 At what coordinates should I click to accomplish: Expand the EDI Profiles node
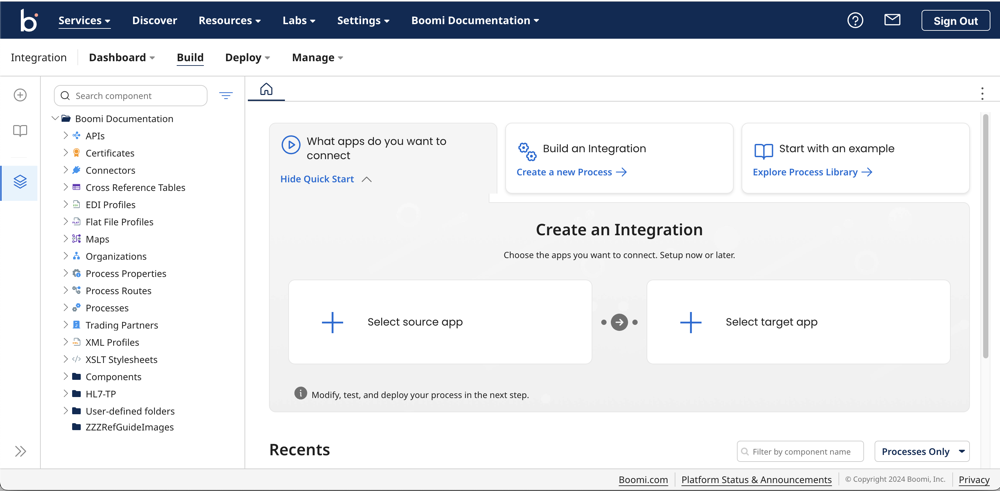pyautogui.click(x=66, y=205)
